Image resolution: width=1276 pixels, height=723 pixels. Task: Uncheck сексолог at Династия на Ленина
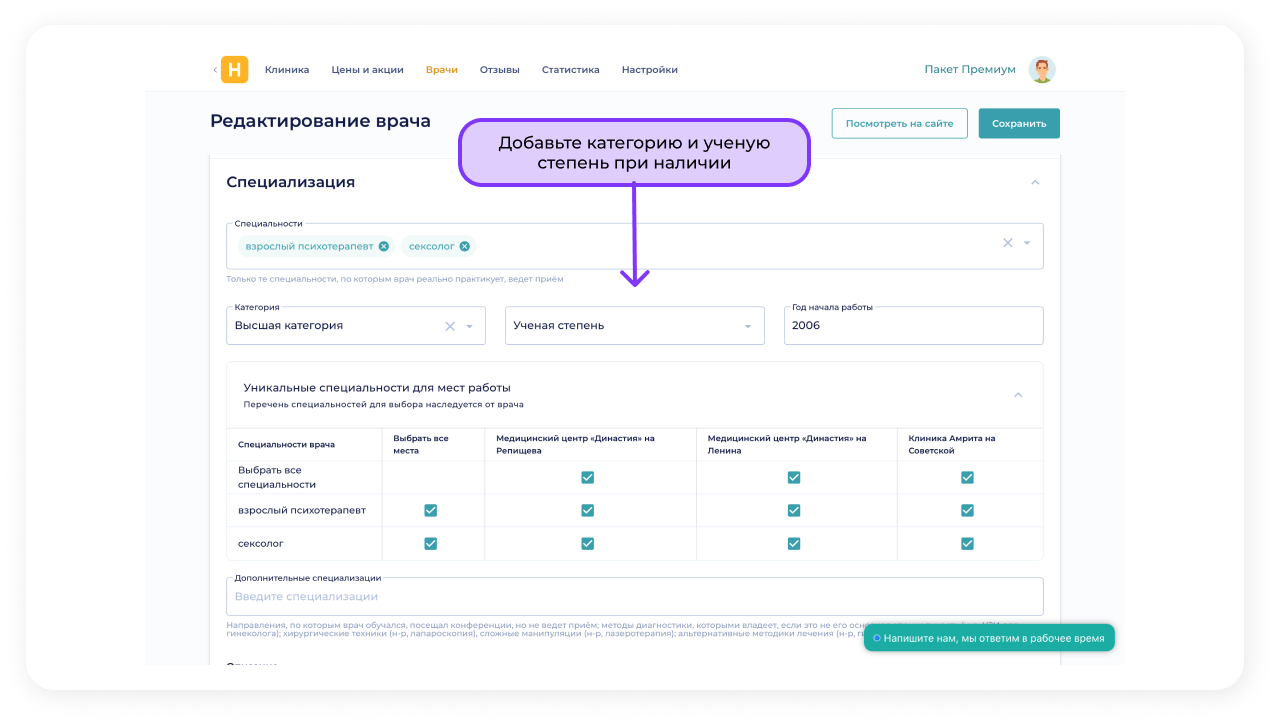pyautogui.click(x=794, y=543)
